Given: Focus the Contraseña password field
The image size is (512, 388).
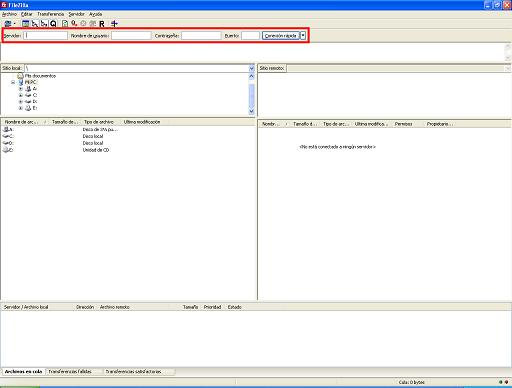Looking at the screenshot, I should click(201, 35).
